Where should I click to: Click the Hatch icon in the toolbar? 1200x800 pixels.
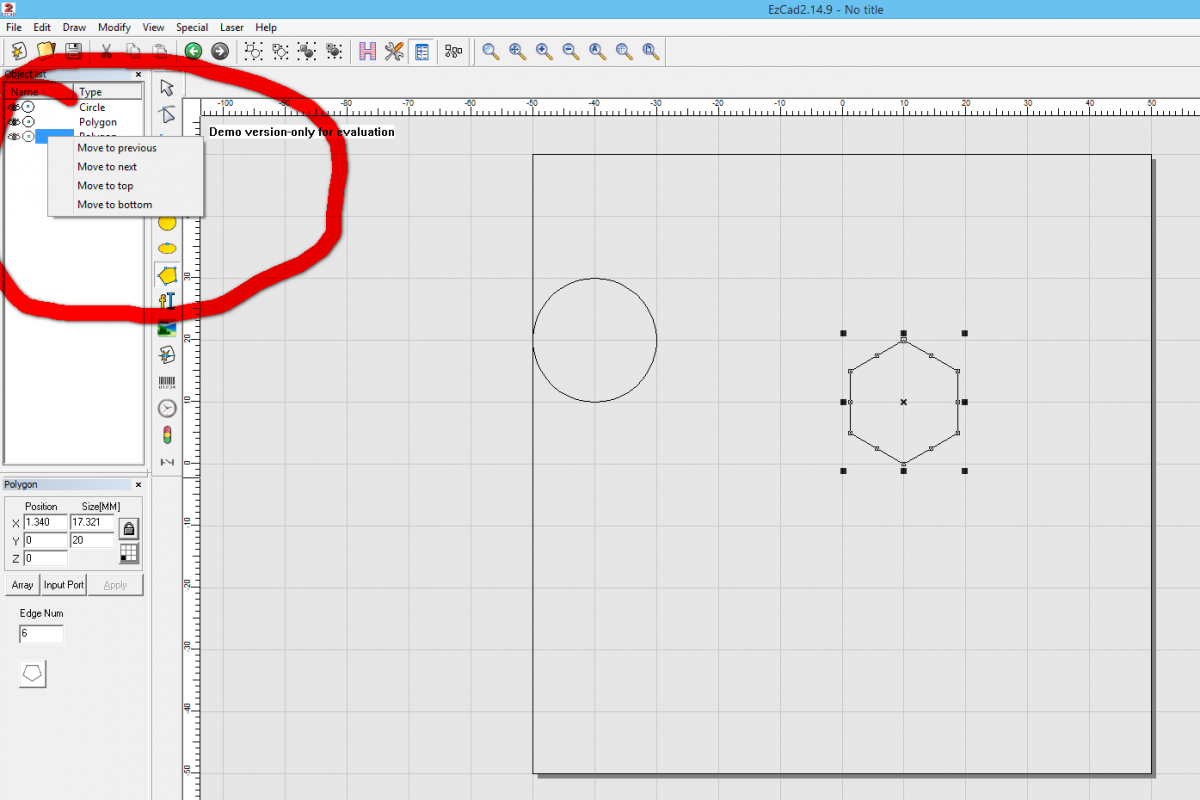pos(367,51)
